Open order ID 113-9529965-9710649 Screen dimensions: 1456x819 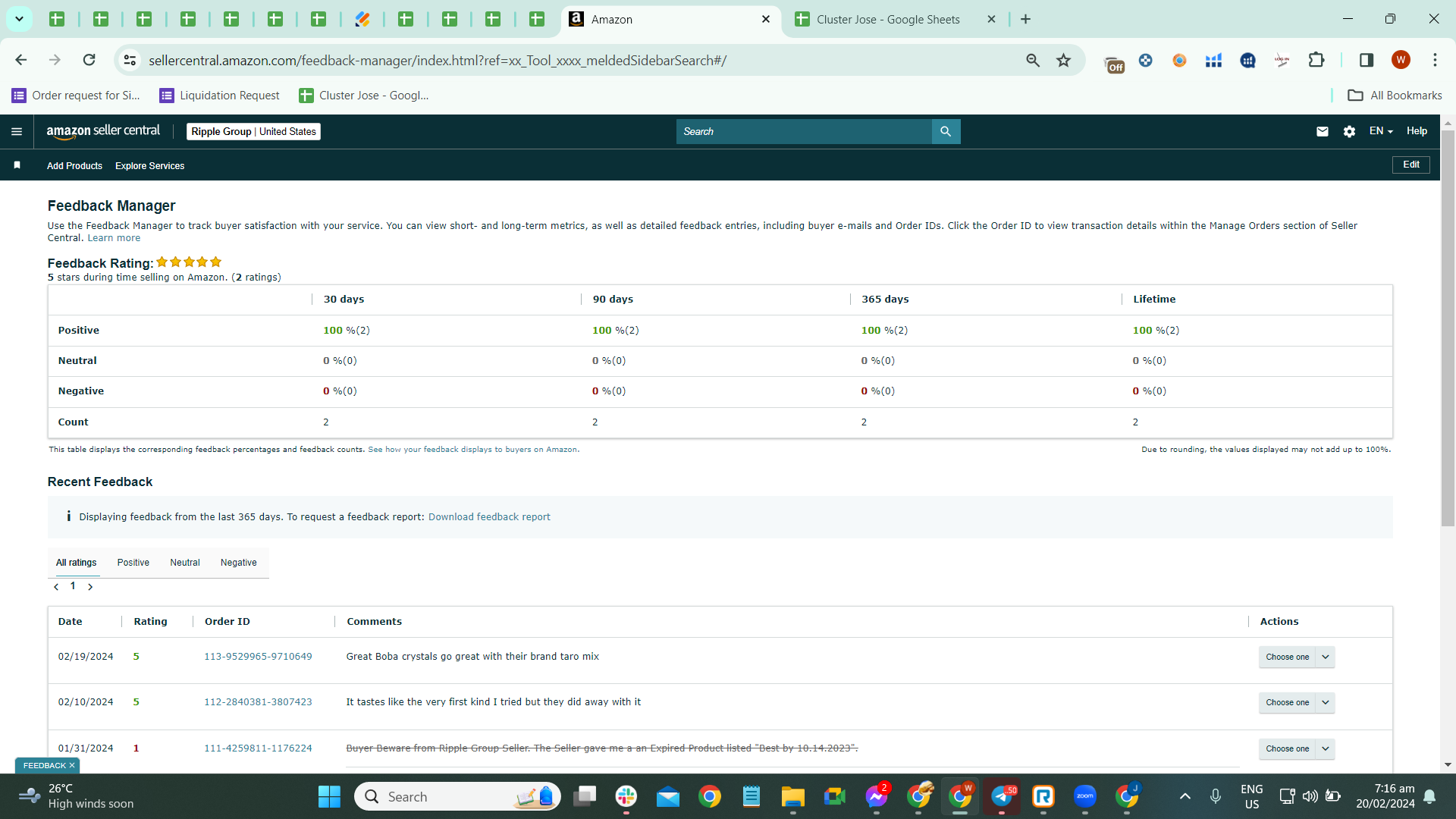[258, 657]
